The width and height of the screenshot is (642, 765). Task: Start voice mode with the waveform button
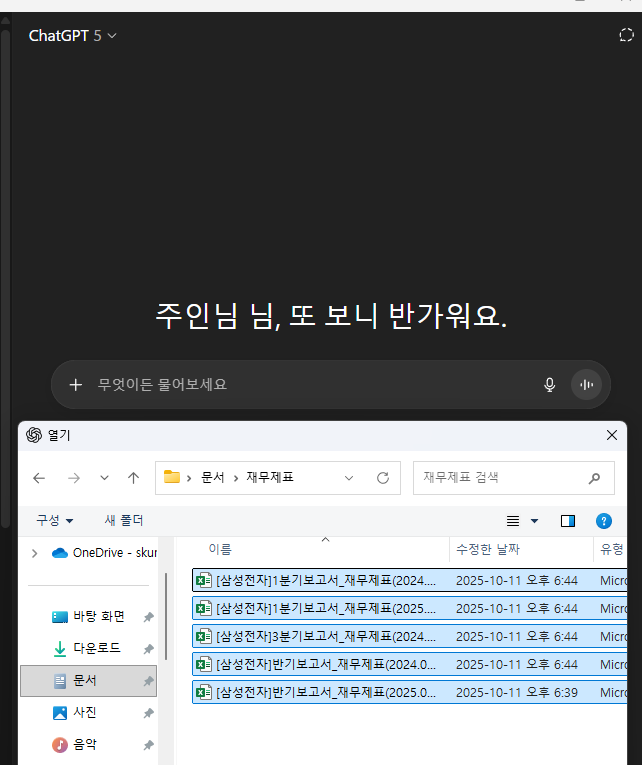[586, 385]
